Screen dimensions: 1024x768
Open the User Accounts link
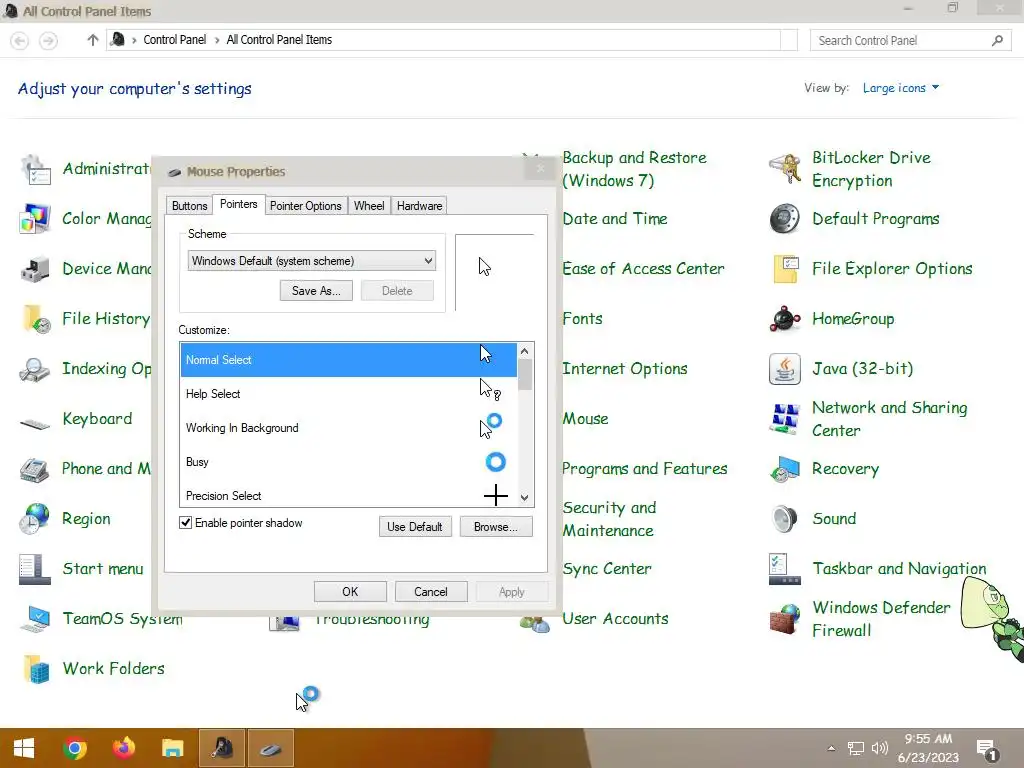[x=615, y=618]
